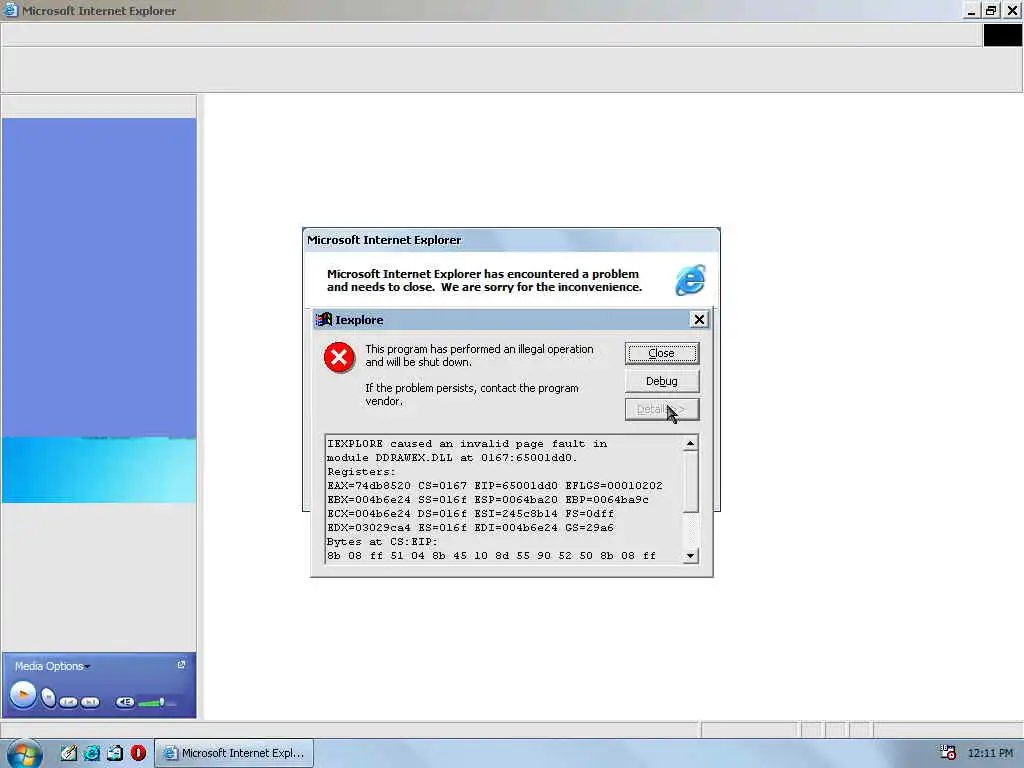
Task: Click the Microsoft Internet Explorer taskbar button
Action: [x=234, y=753]
